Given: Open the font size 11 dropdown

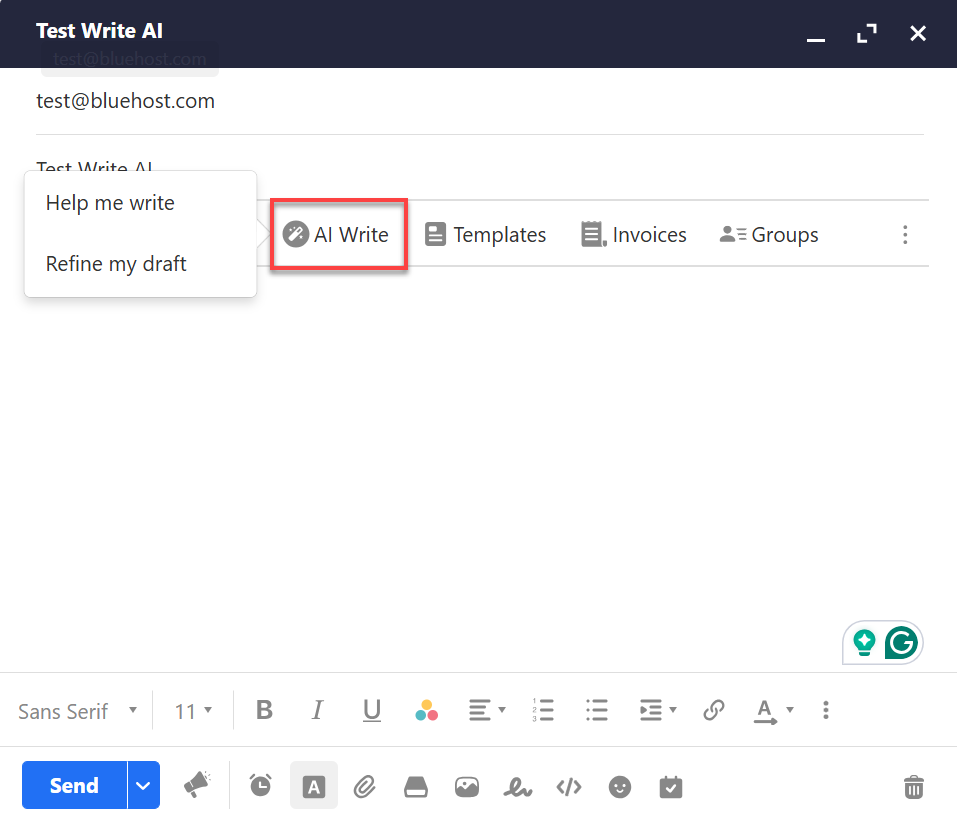Looking at the screenshot, I should coord(193,711).
